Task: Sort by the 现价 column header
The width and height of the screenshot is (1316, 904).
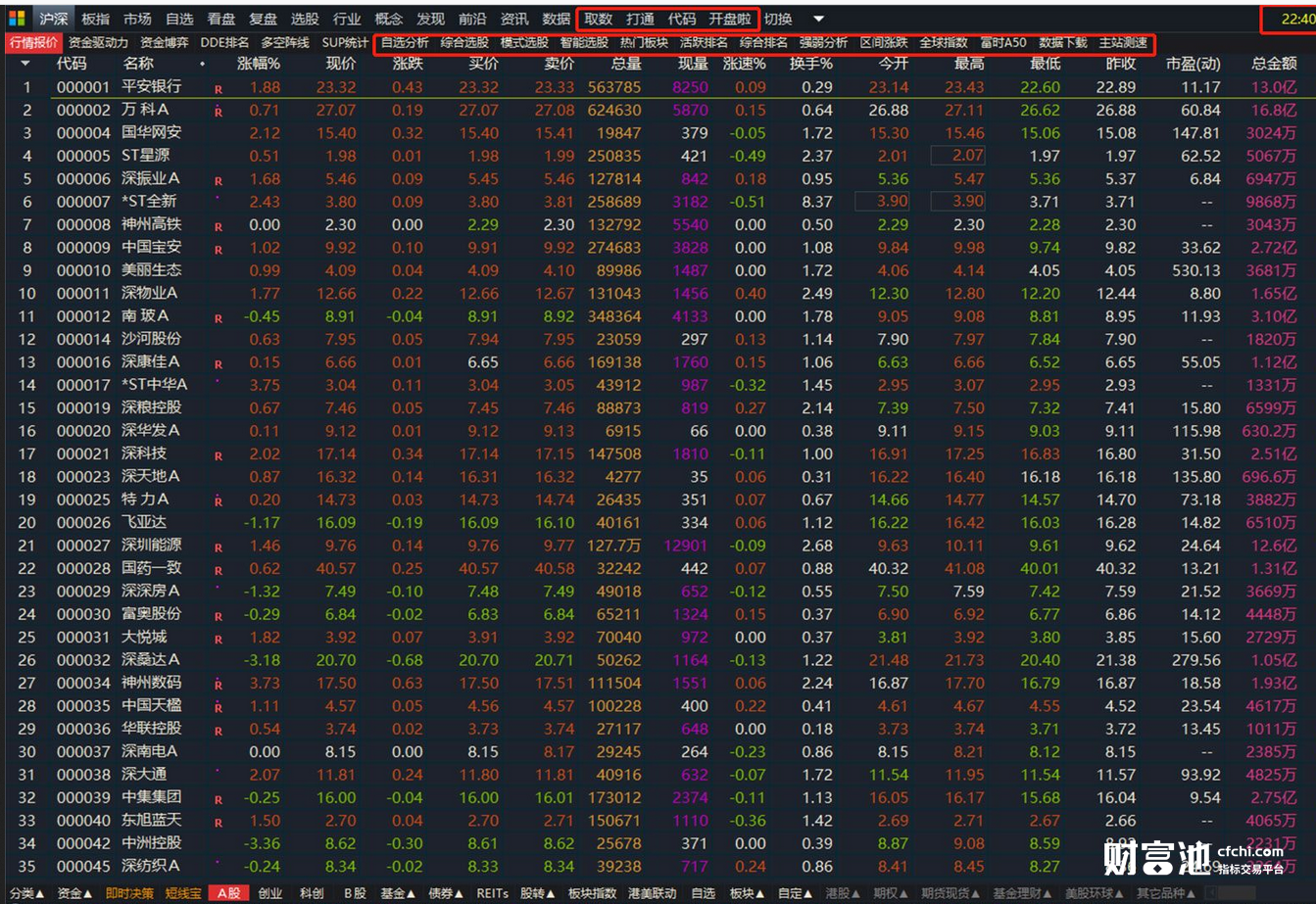Action: point(340,64)
